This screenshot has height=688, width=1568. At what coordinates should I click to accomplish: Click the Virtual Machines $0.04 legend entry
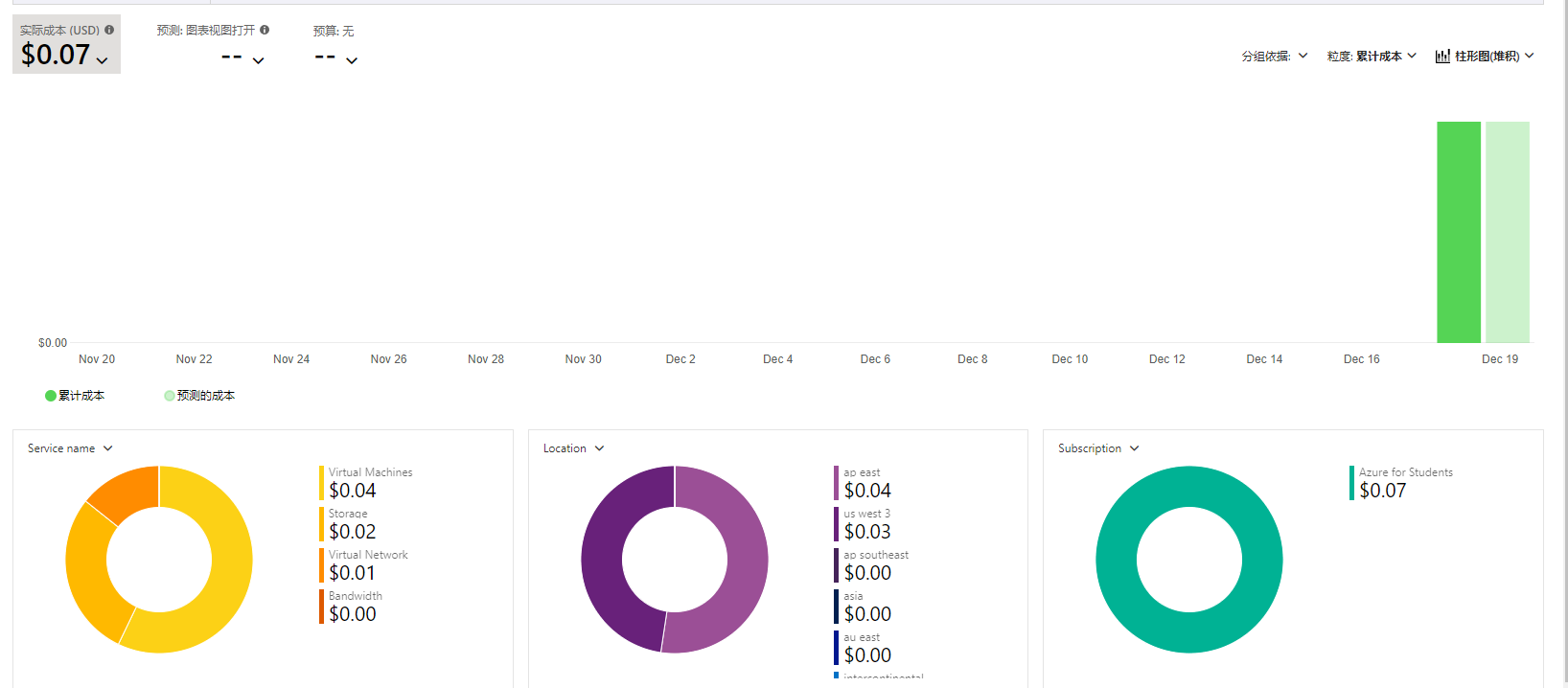point(369,483)
